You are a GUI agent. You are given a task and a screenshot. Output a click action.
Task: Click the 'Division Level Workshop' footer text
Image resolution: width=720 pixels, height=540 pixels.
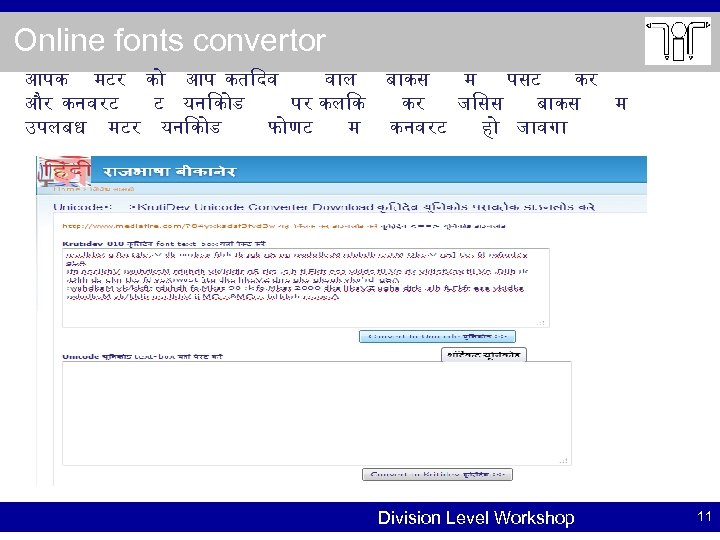click(x=476, y=518)
